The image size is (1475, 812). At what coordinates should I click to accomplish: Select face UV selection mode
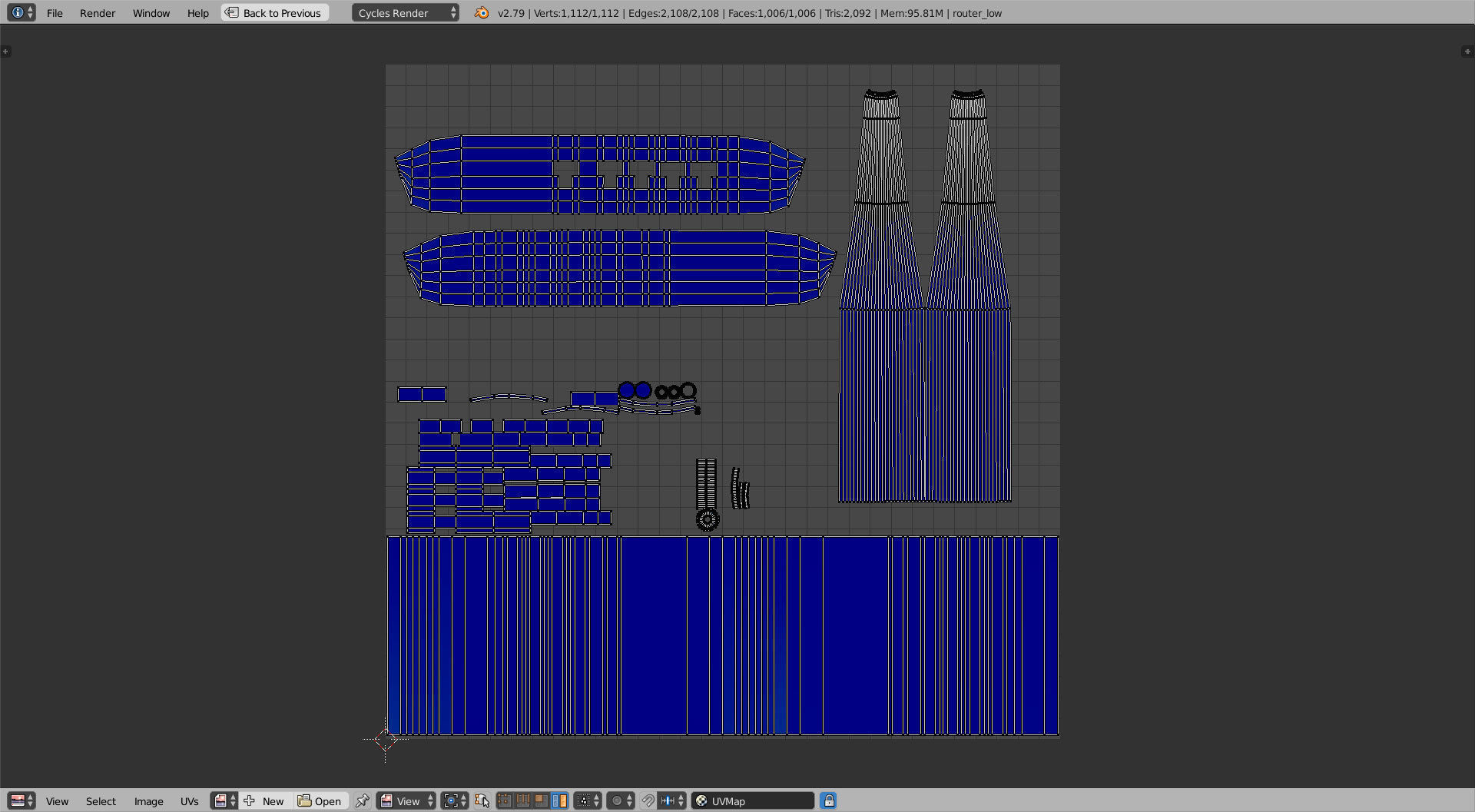click(x=542, y=801)
